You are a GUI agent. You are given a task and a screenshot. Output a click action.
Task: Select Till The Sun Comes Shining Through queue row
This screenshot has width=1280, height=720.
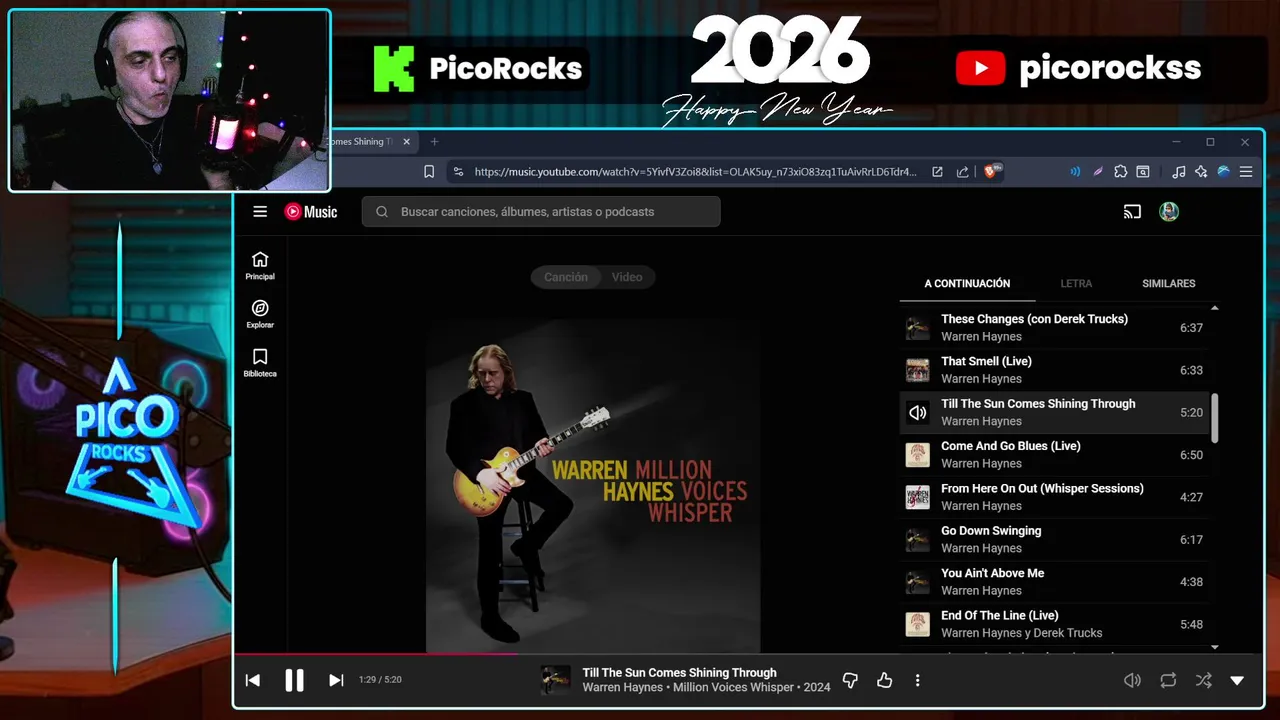click(1054, 412)
